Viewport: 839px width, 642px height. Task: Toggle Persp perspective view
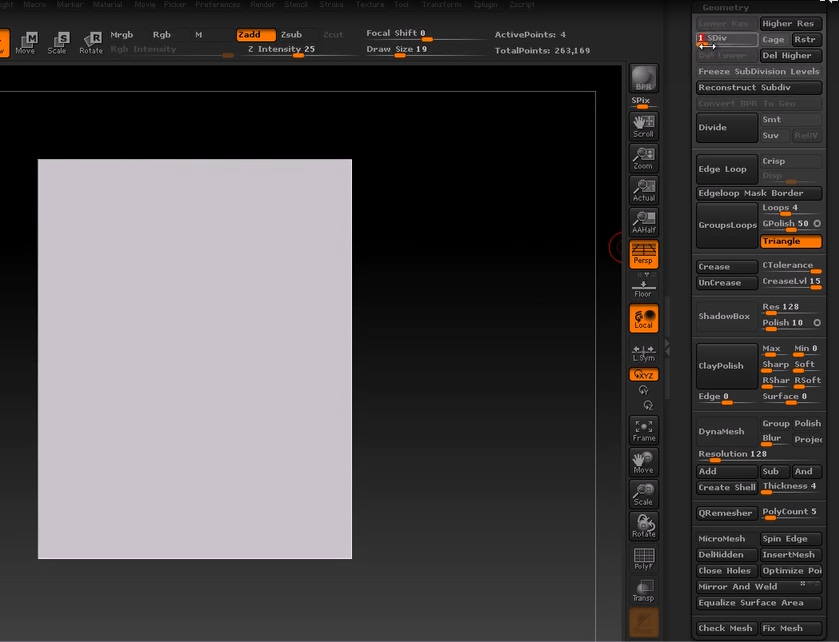[x=644, y=254]
